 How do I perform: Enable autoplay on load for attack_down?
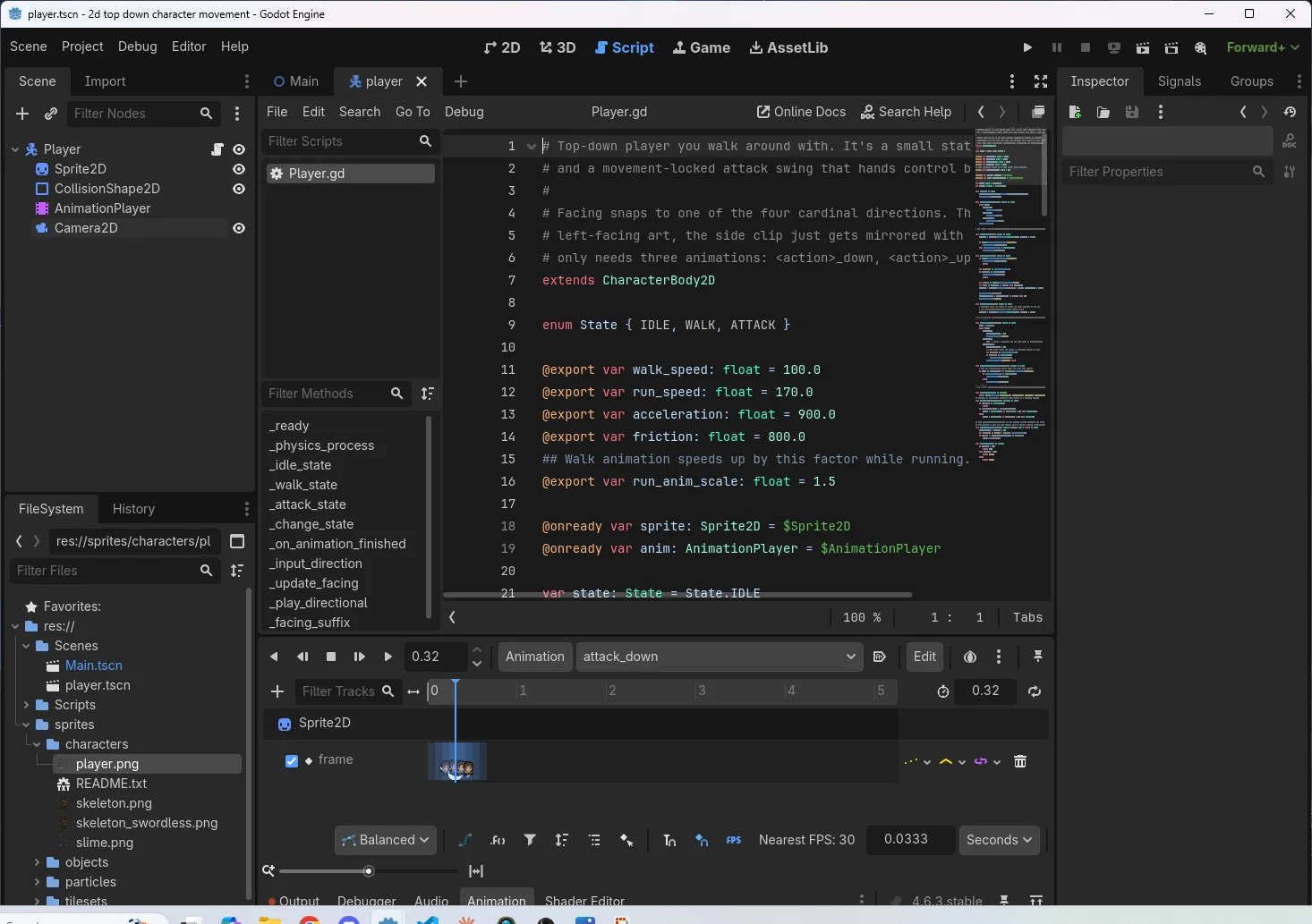[880, 657]
